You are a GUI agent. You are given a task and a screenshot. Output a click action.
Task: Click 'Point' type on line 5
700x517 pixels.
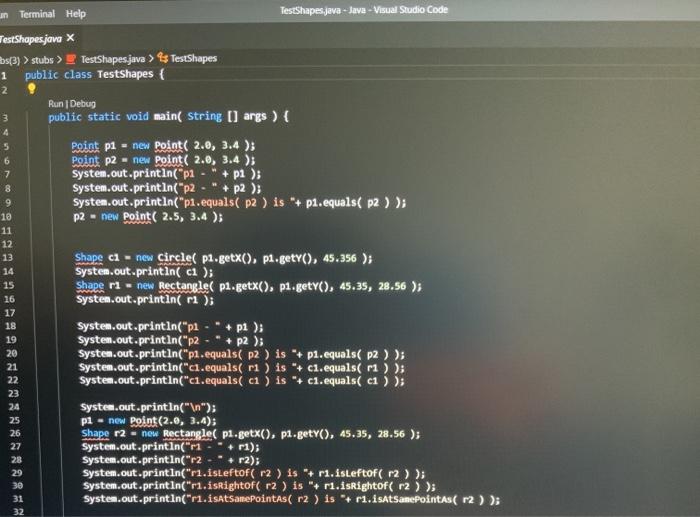pyautogui.click(x=85, y=146)
